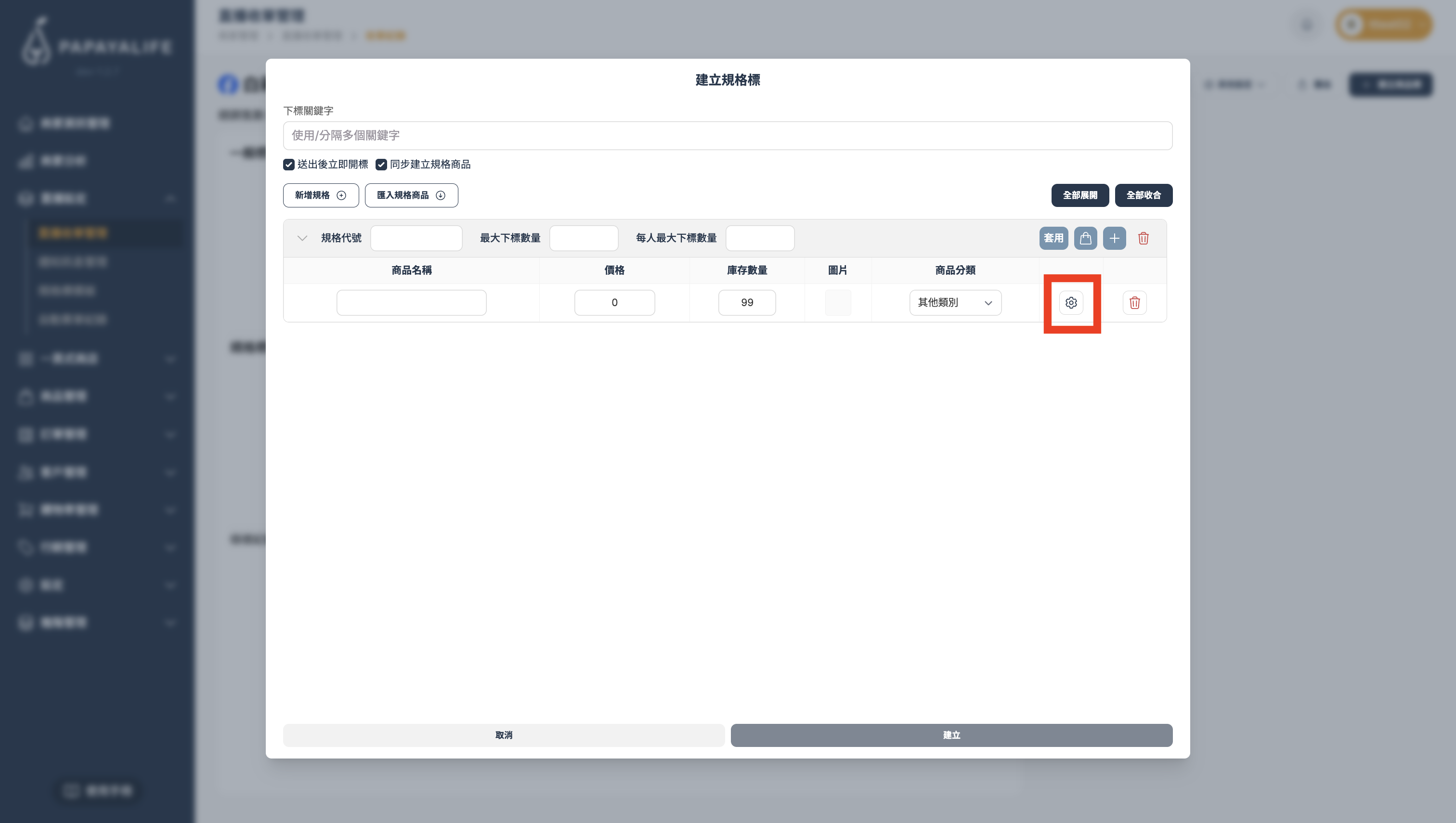
Task: Uncheck 同步建立規格商品 checkbox
Action: 381,165
